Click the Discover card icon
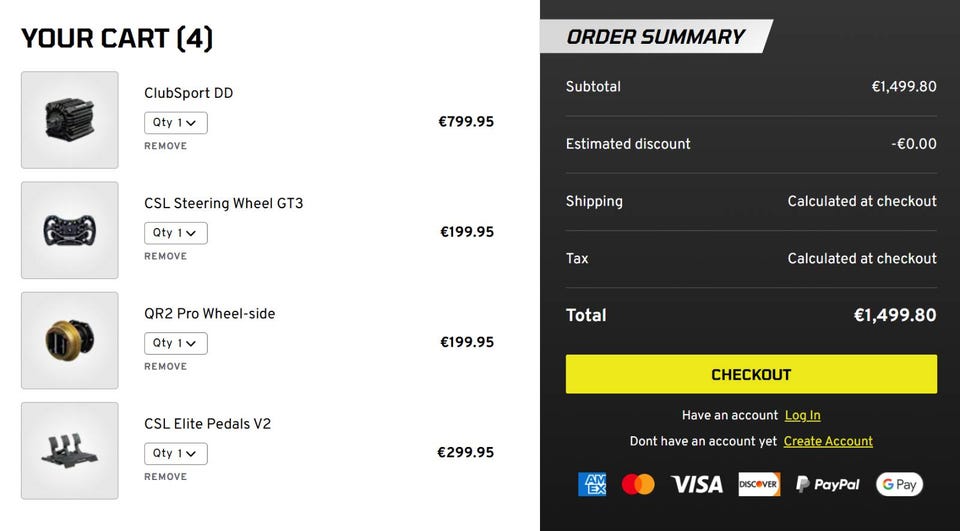Image resolution: width=960 pixels, height=531 pixels. [759, 484]
